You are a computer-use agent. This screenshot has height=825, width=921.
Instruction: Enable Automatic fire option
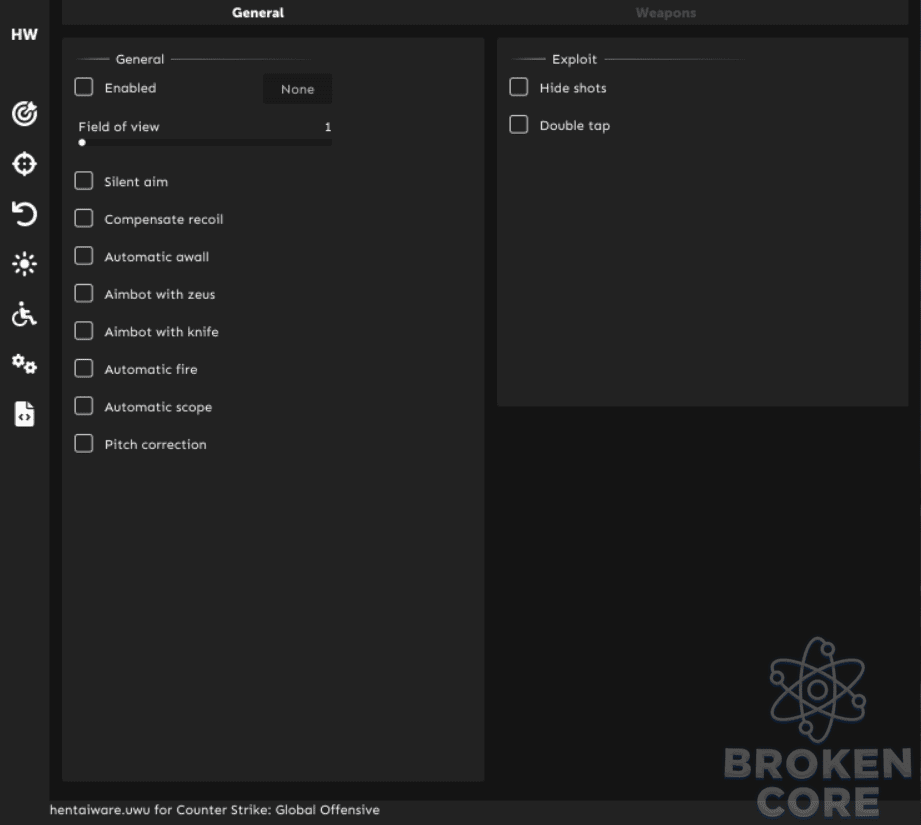coord(84,369)
